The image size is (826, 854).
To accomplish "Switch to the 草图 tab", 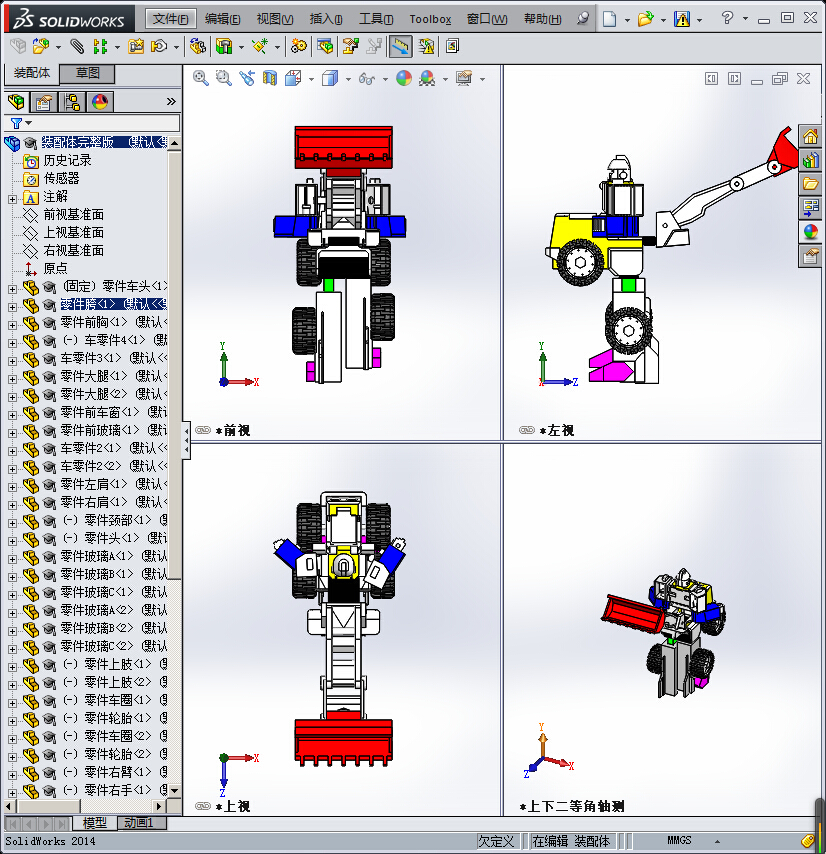I will click(x=87, y=73).
